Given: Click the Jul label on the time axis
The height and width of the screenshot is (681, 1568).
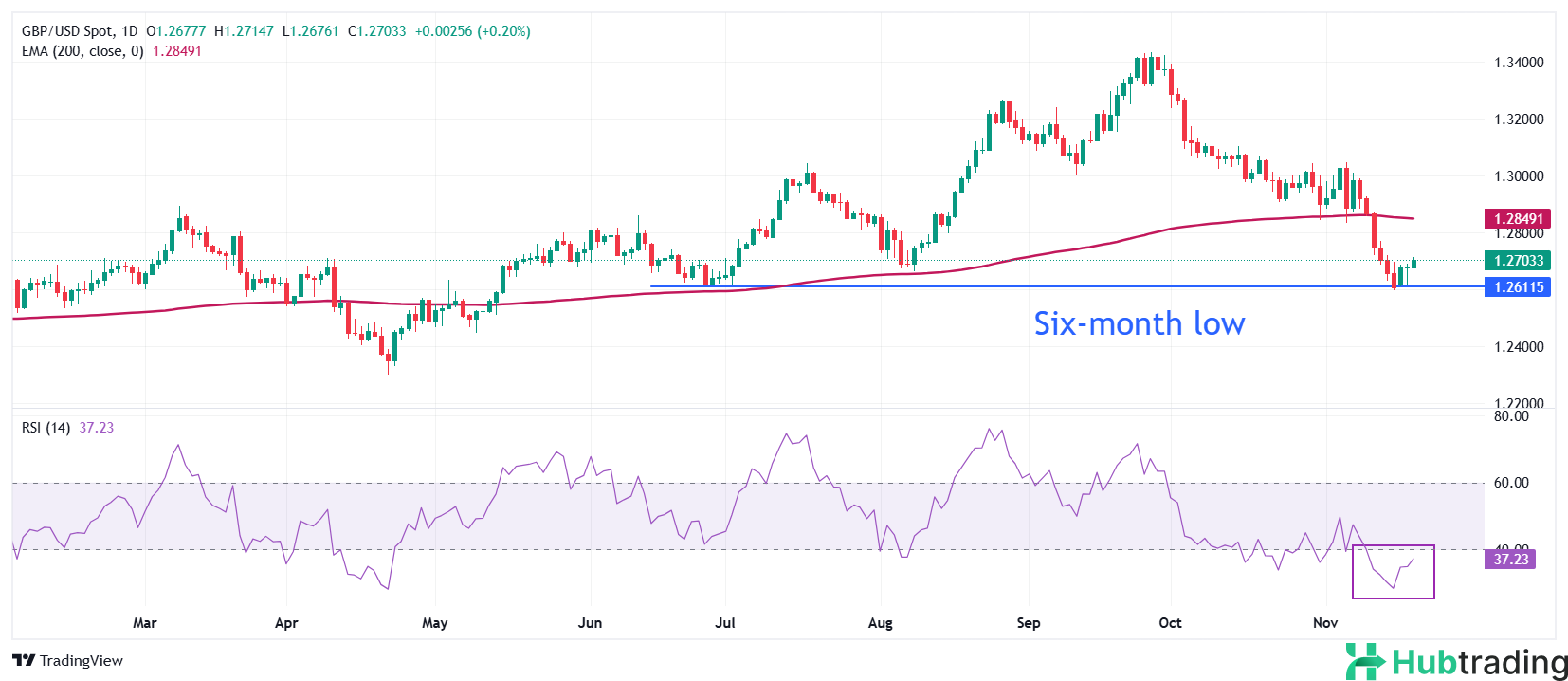Looking at the screenshot, I should click(725, 623).
